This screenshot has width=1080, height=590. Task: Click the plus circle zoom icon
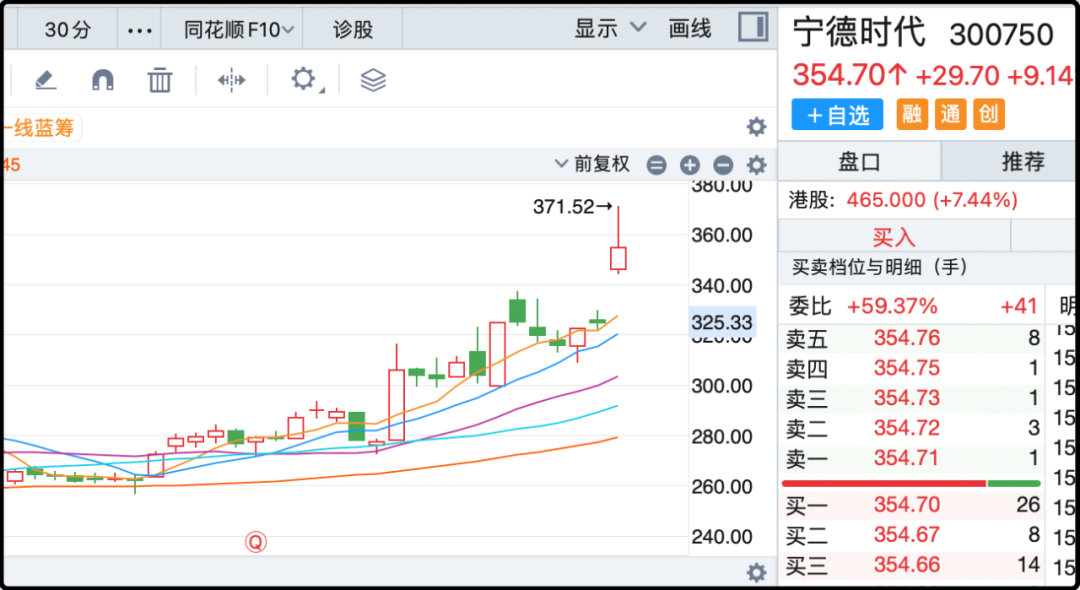[689, 165]
